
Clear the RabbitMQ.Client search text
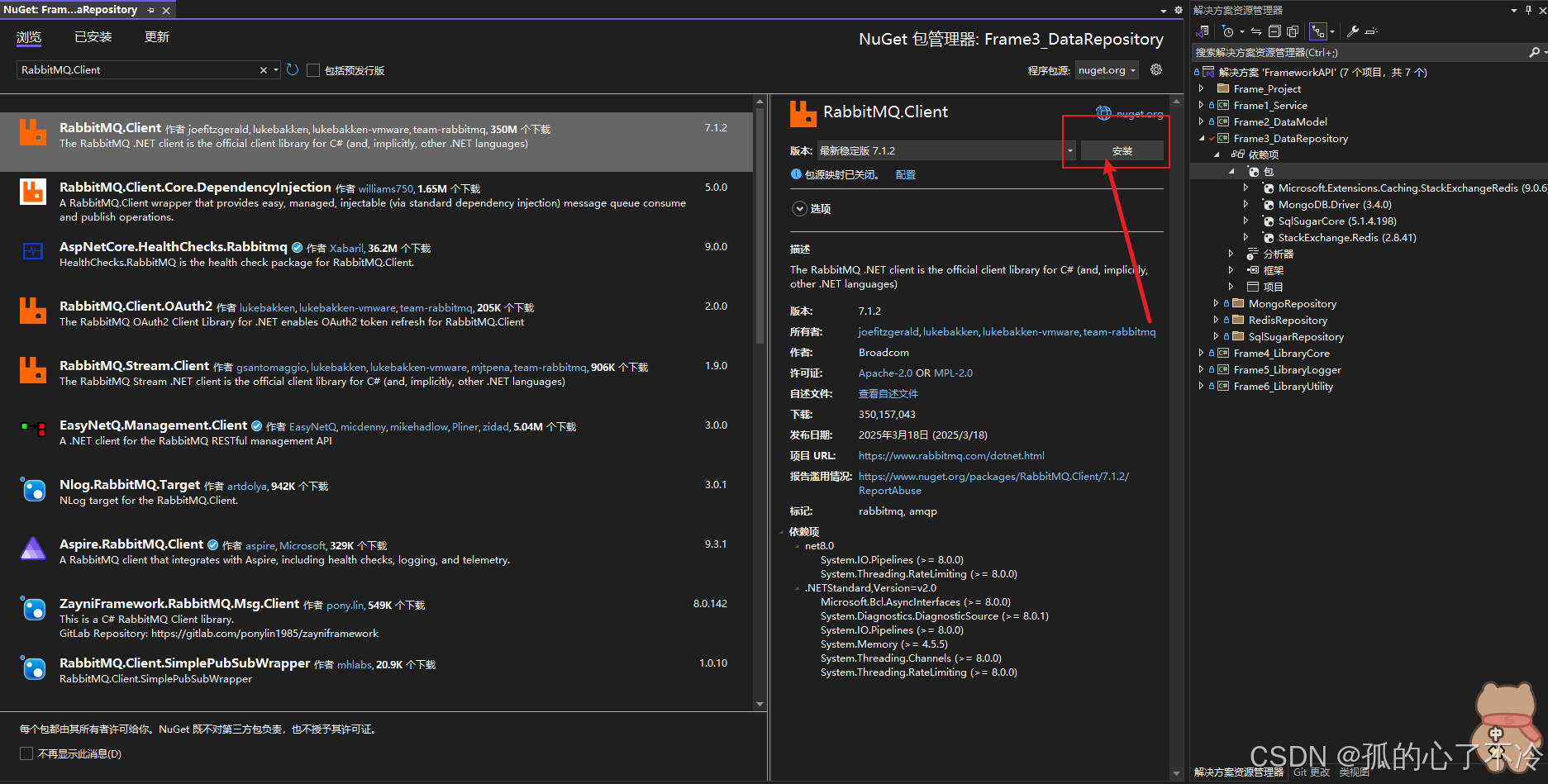pyautogui.click(x=264, y=70)
